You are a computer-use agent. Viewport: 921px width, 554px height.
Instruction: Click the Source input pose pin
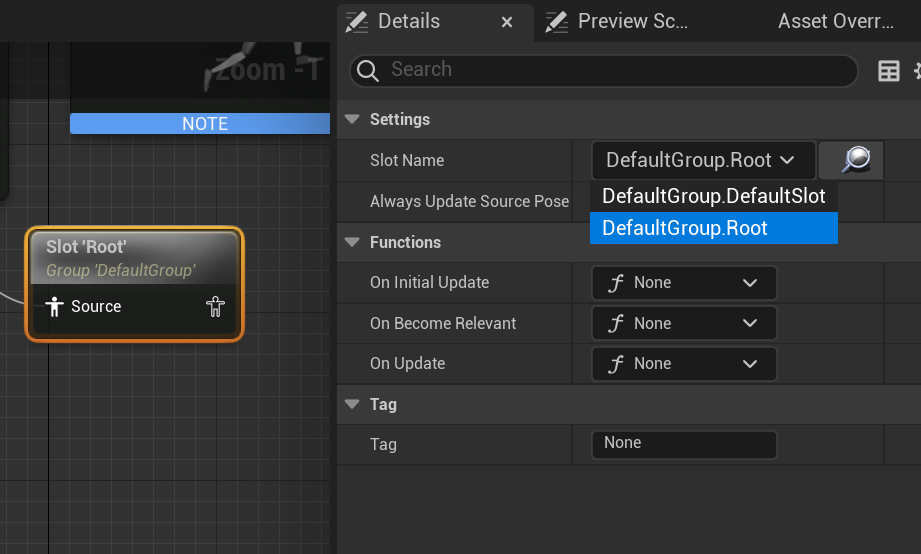pos(54,307)
